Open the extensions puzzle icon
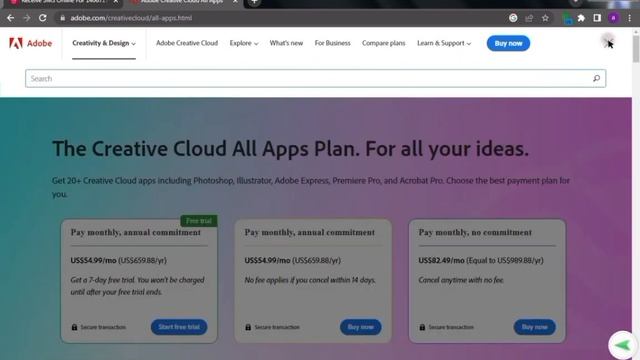640x360 pixels. (x=581, y=18)
